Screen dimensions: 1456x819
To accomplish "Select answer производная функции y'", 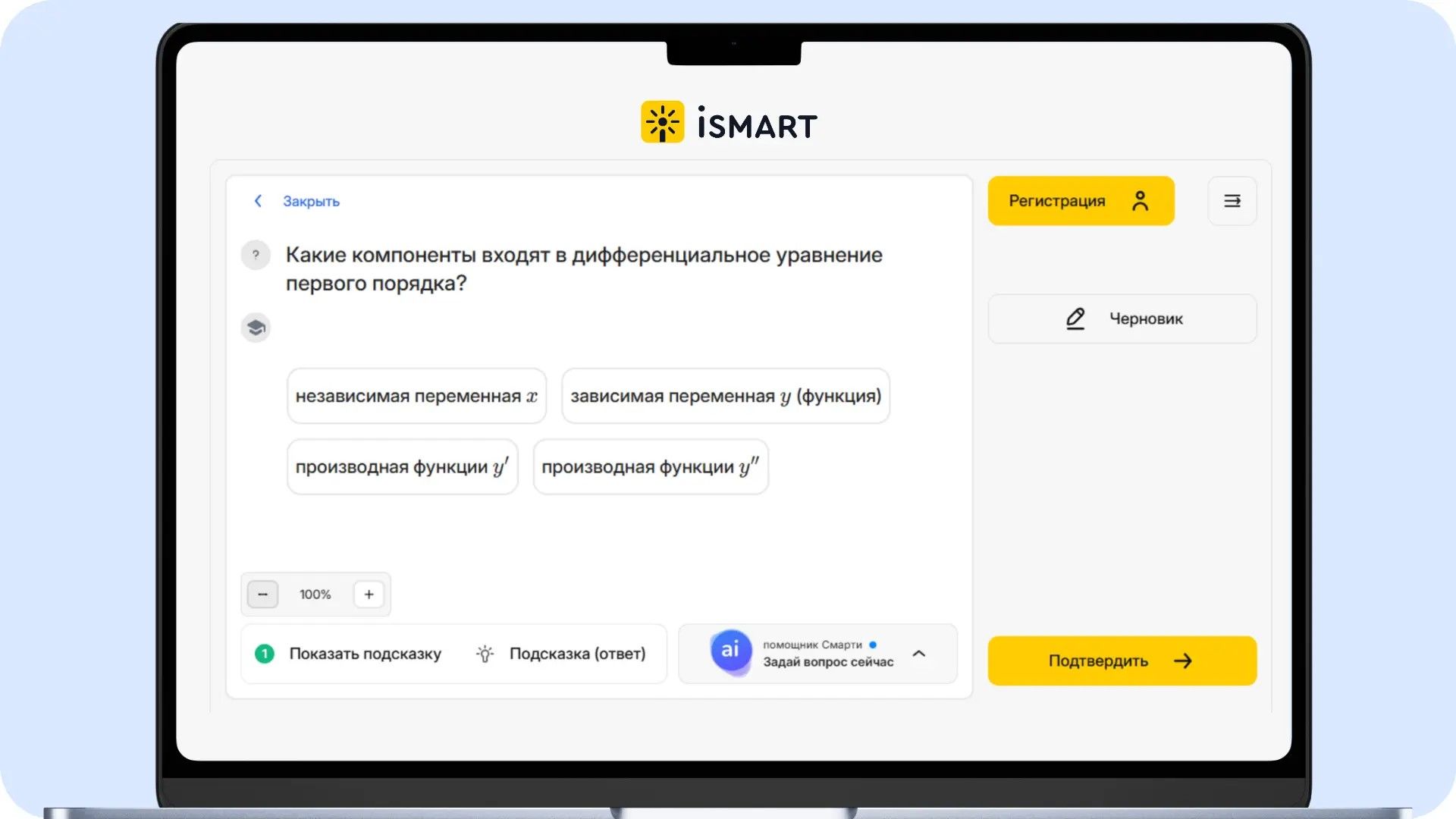I will 402,467.
